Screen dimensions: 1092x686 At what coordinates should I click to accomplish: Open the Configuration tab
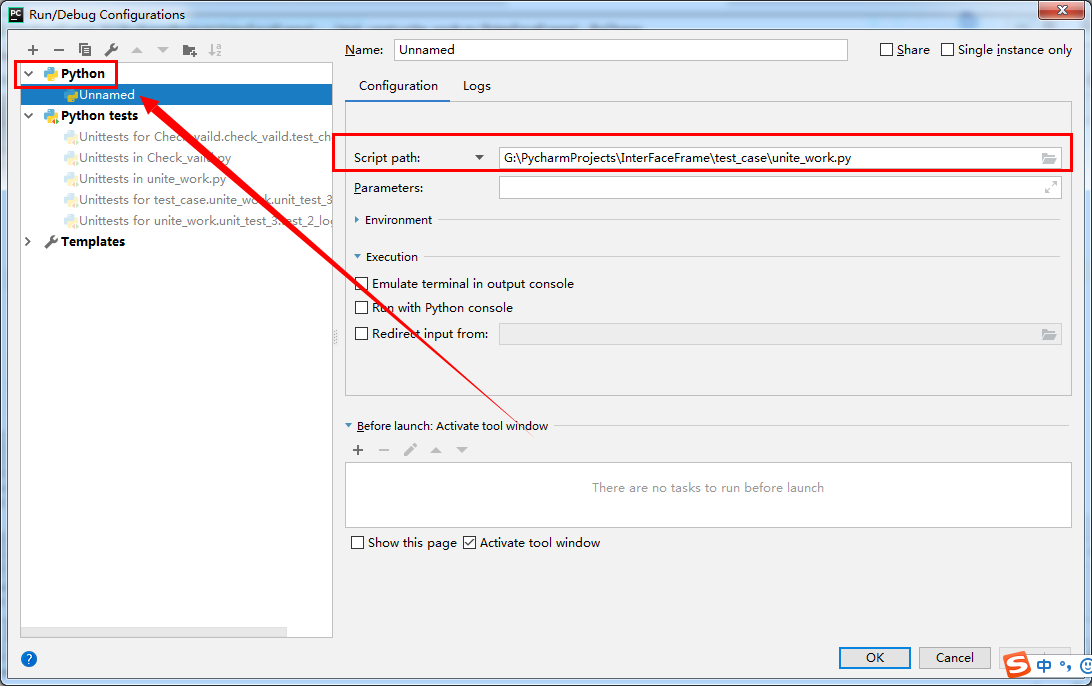(x=397, y=86)
